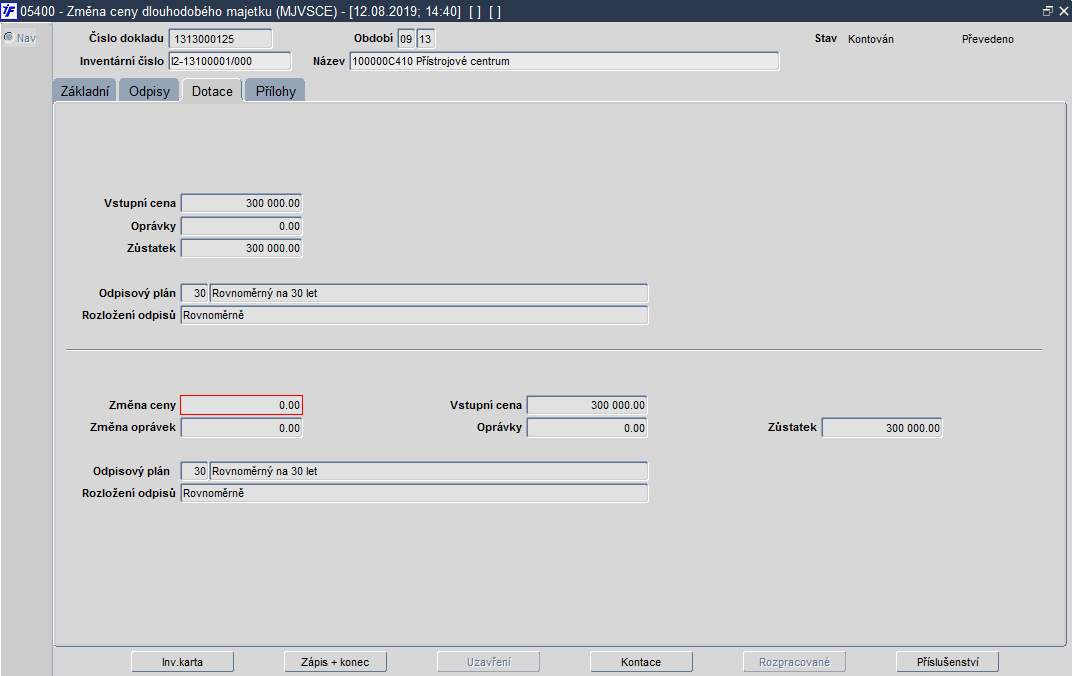The width and height of the screenshot is (1072, 676).
Task: Focus the Číslo dokladu field
Action: pos(220,39)
